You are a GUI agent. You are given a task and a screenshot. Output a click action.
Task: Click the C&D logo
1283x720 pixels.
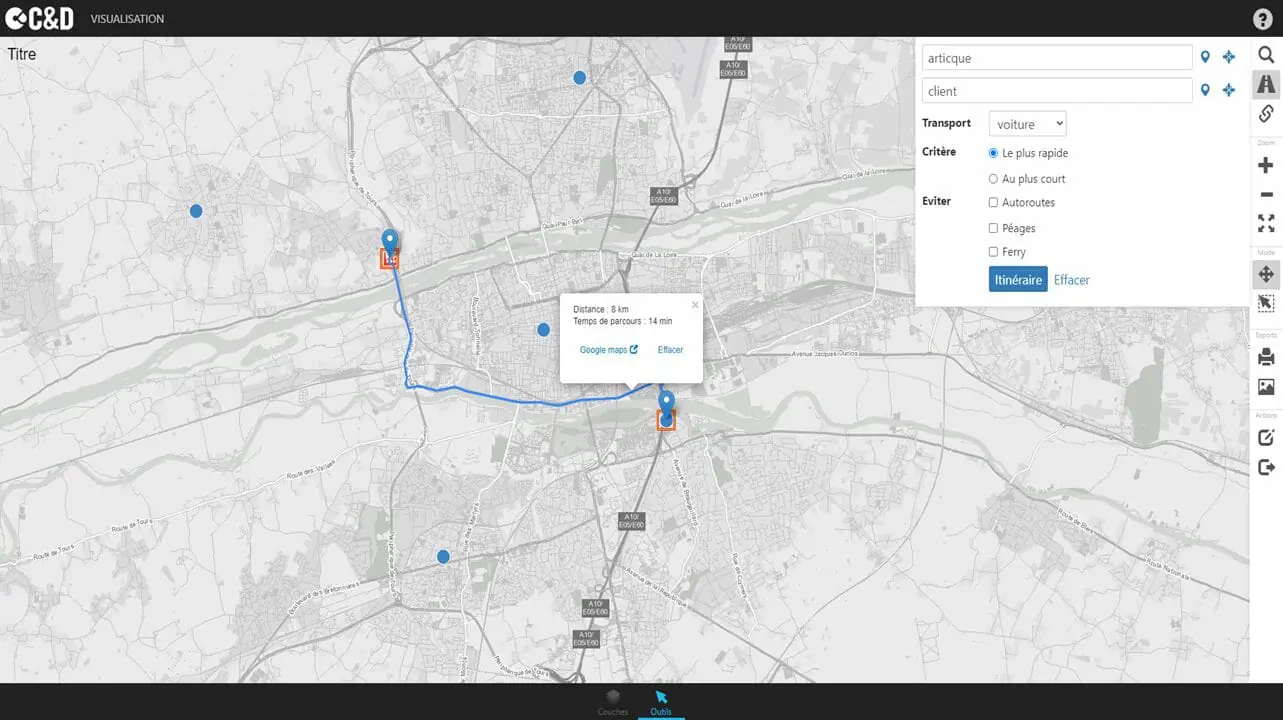tap(39, 18)
